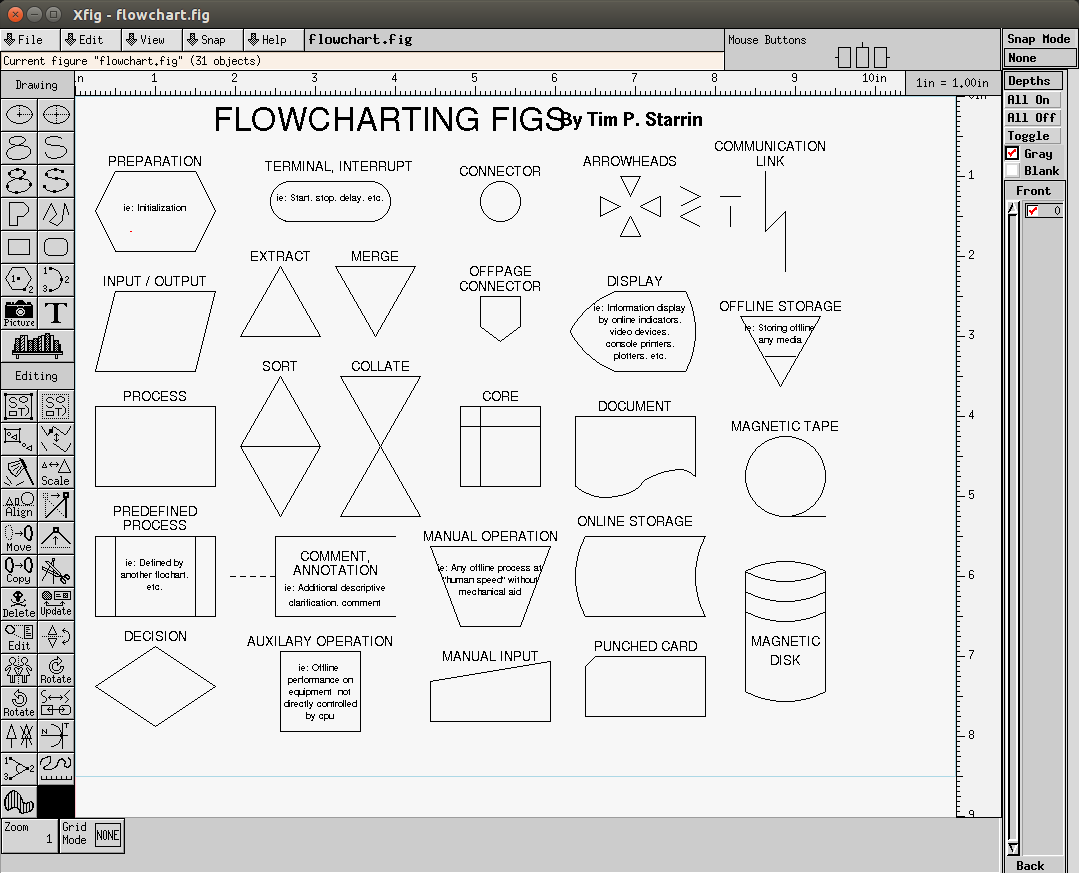Select the glue compound tool
Image resolution: width=1079 pixels, height=873 pixels.
pyautogui.click(x=19, y=406)
